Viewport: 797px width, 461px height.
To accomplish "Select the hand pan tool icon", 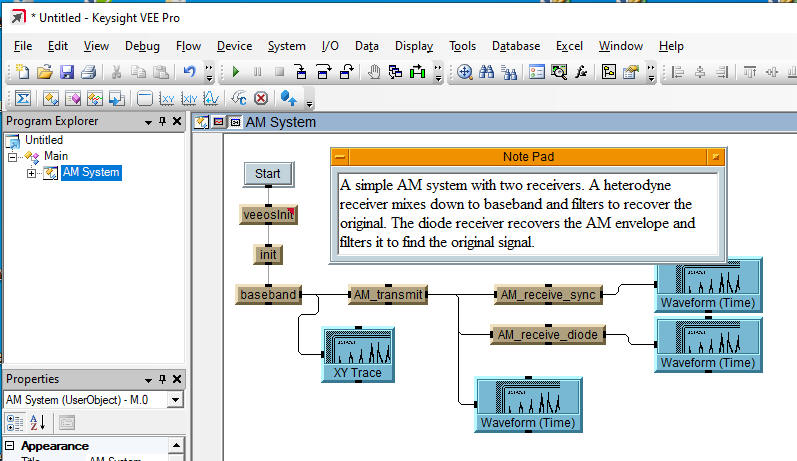I will tap(374, 72).
